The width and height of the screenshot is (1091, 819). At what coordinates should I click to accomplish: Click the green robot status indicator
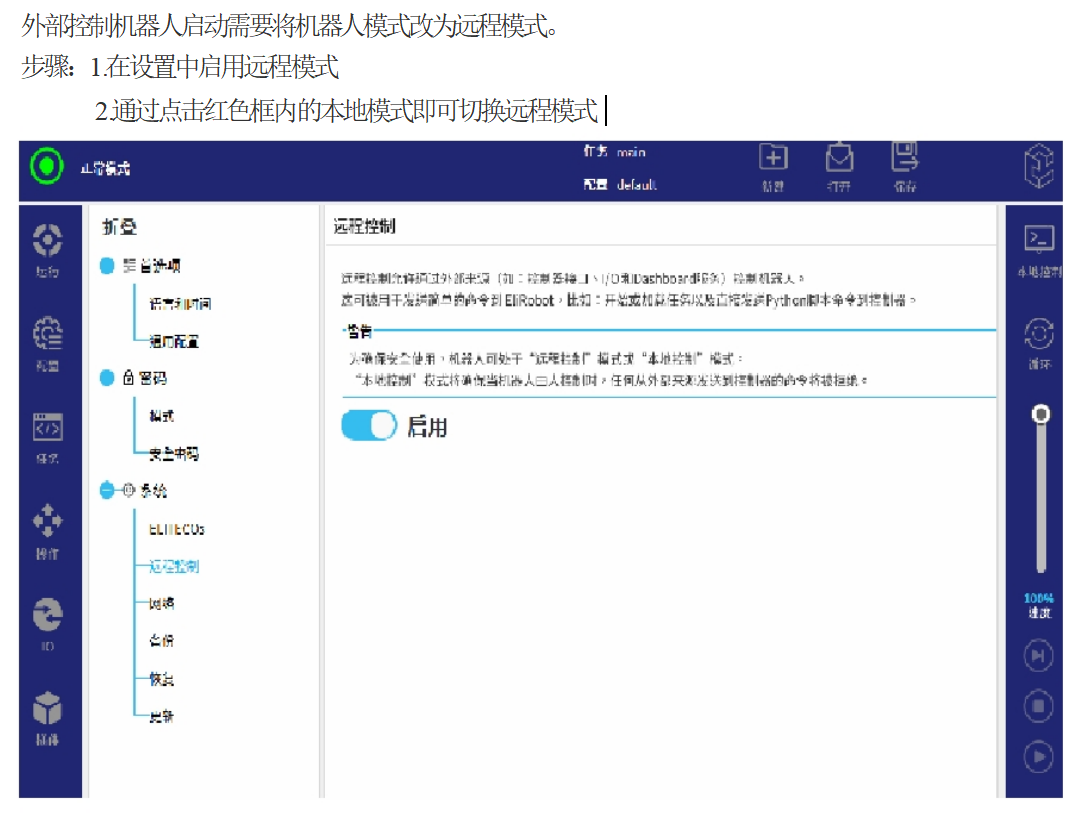pos(46,166)
